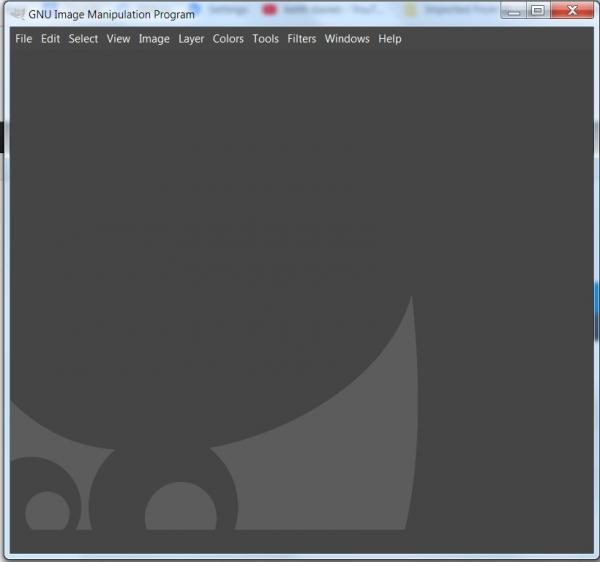Viewport: 600px width, 562px height.
Task: Minimize the GIMP window
Action: [x=514, y=10]
